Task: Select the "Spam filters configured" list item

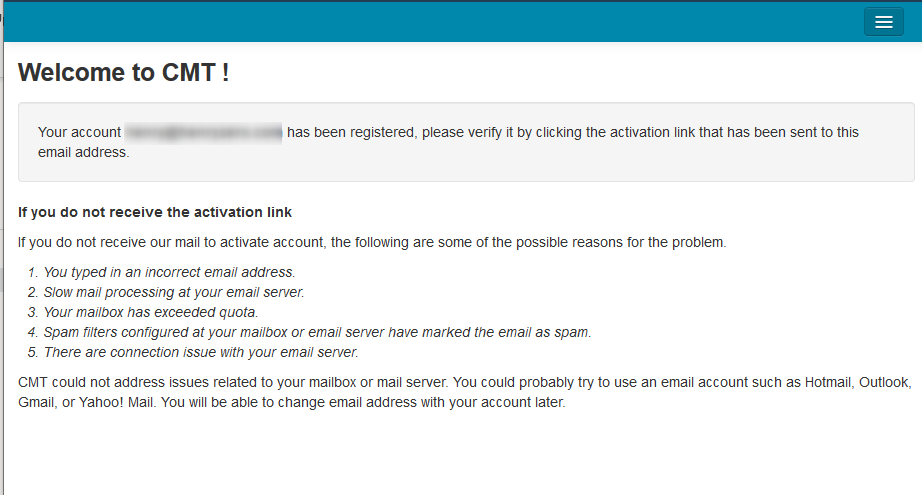Action: (x=317, y=332)
